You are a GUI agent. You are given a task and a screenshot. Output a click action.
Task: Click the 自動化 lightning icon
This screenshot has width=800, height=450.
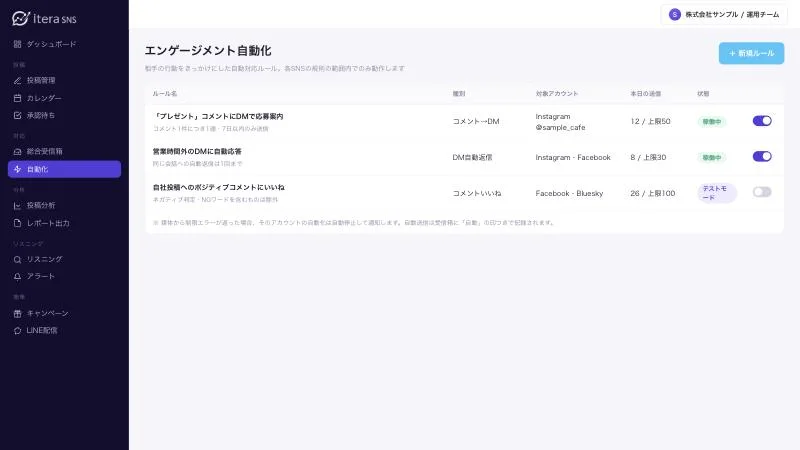(x=17, y=169)
